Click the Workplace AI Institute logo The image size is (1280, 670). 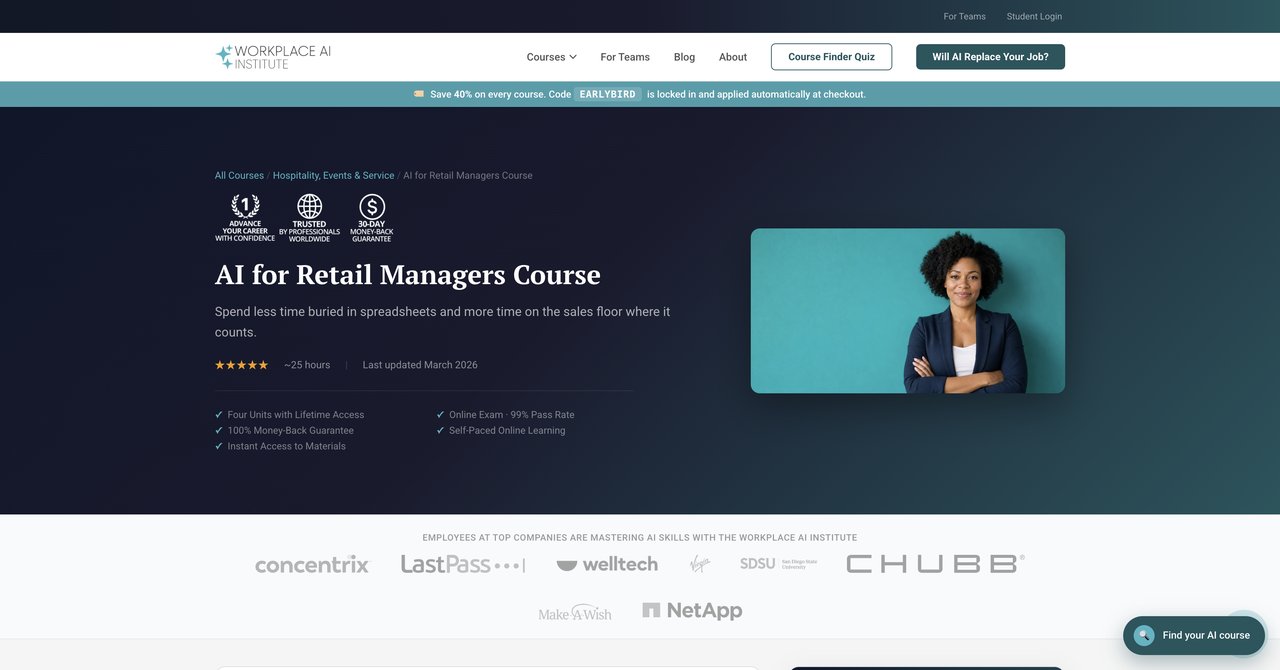click(x=273, y=57)
